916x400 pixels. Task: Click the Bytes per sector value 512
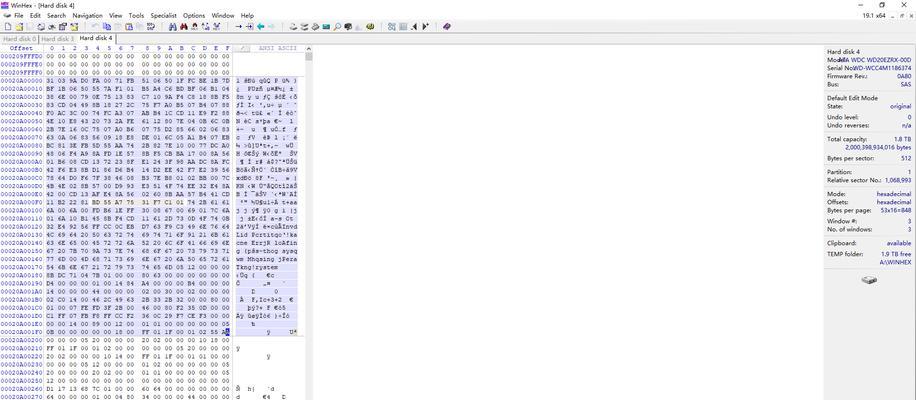coord(906,159)
